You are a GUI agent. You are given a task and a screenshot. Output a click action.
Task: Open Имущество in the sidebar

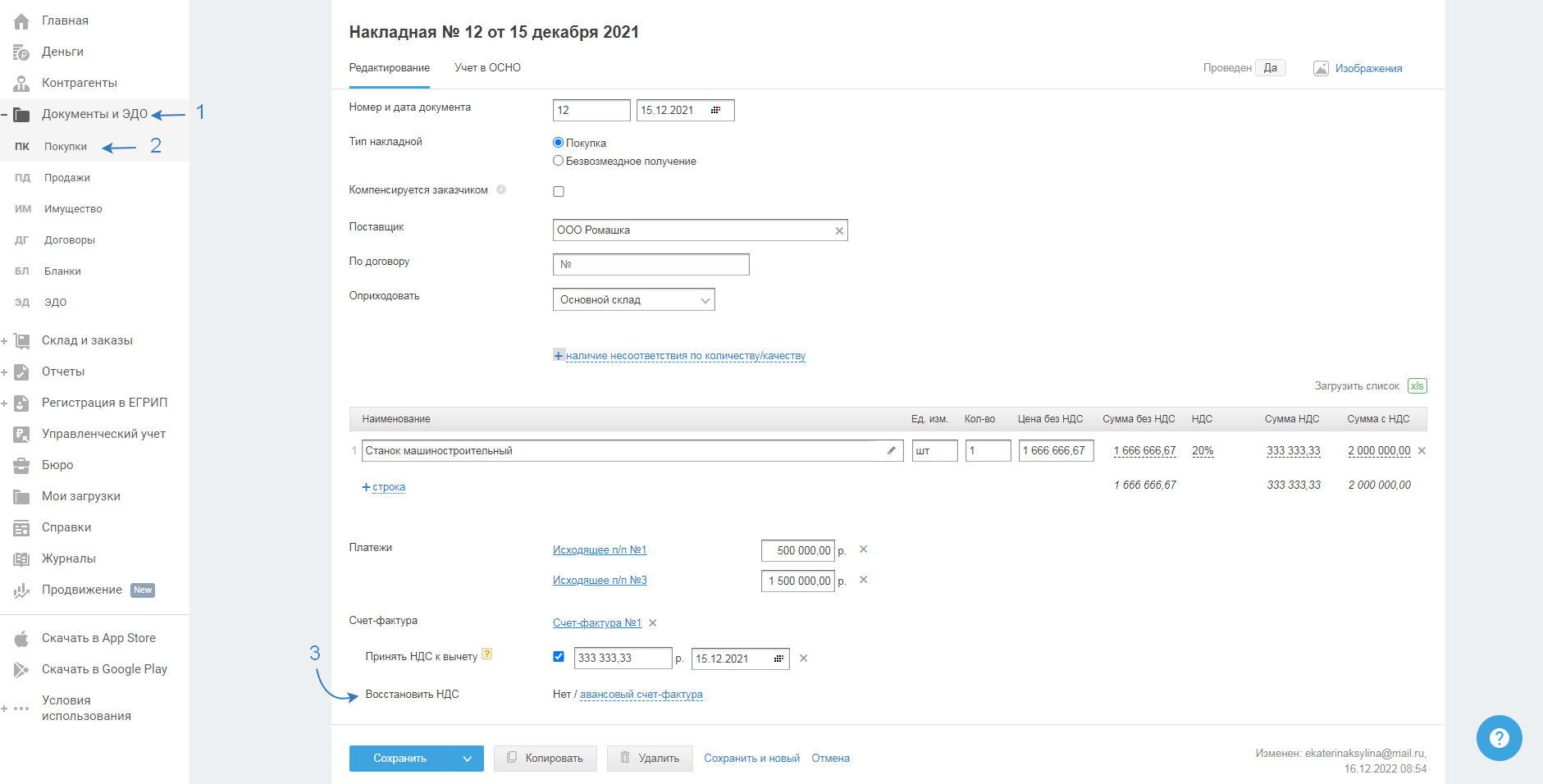[73, 209]
